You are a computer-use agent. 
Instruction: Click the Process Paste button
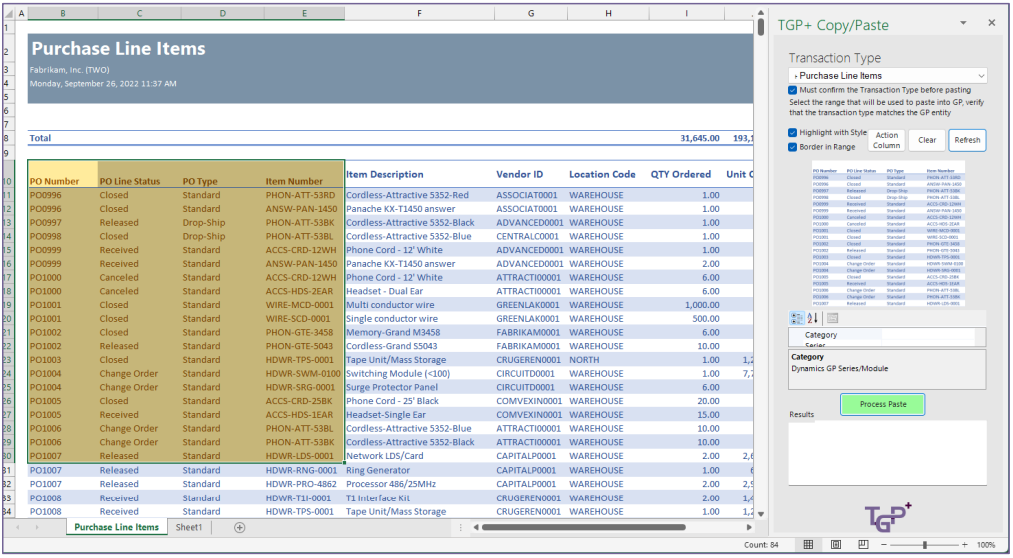click(882, 404)
